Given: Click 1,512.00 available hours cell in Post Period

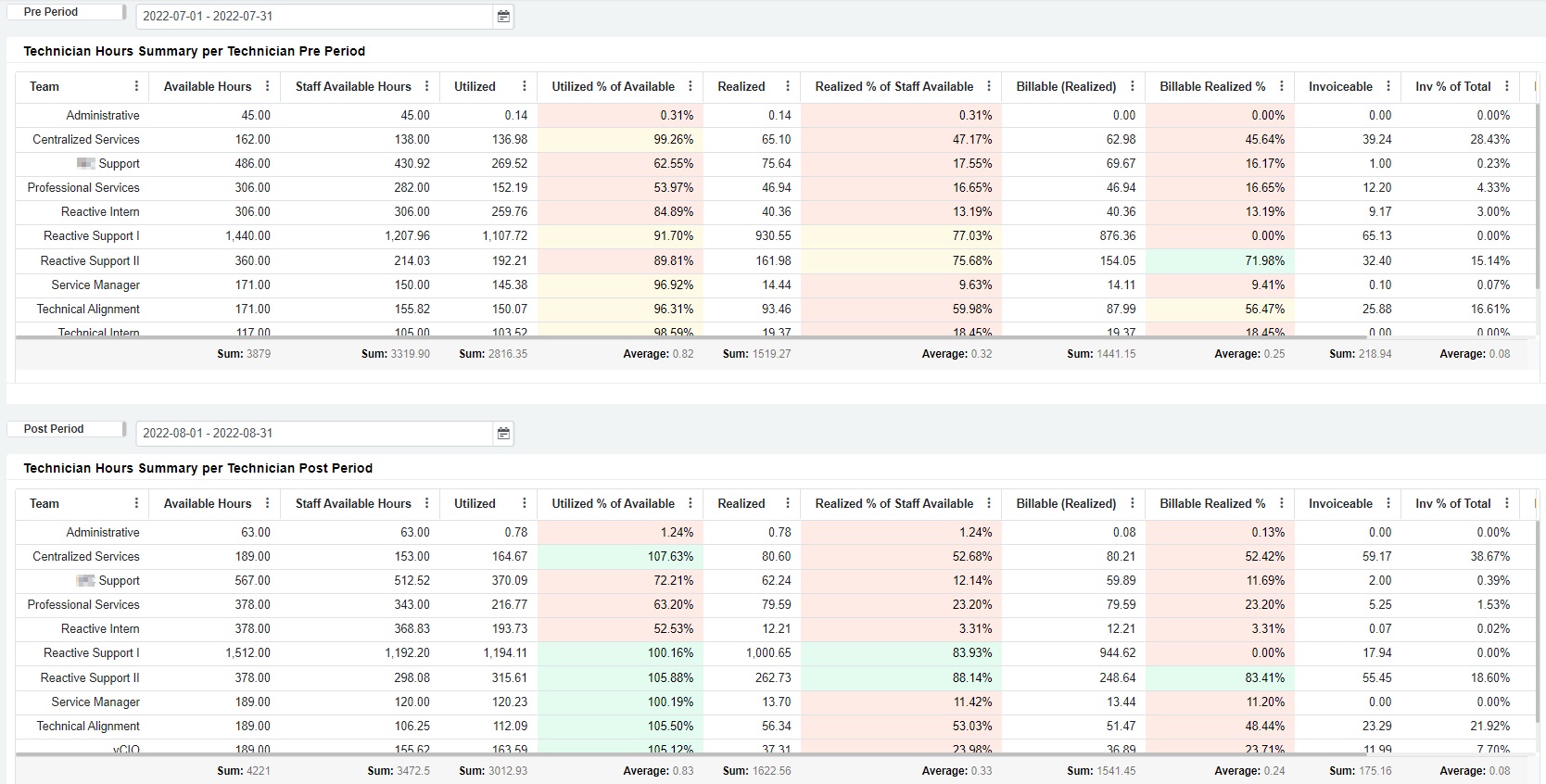Looking at the screenshot, I should [x=215, y=652].
